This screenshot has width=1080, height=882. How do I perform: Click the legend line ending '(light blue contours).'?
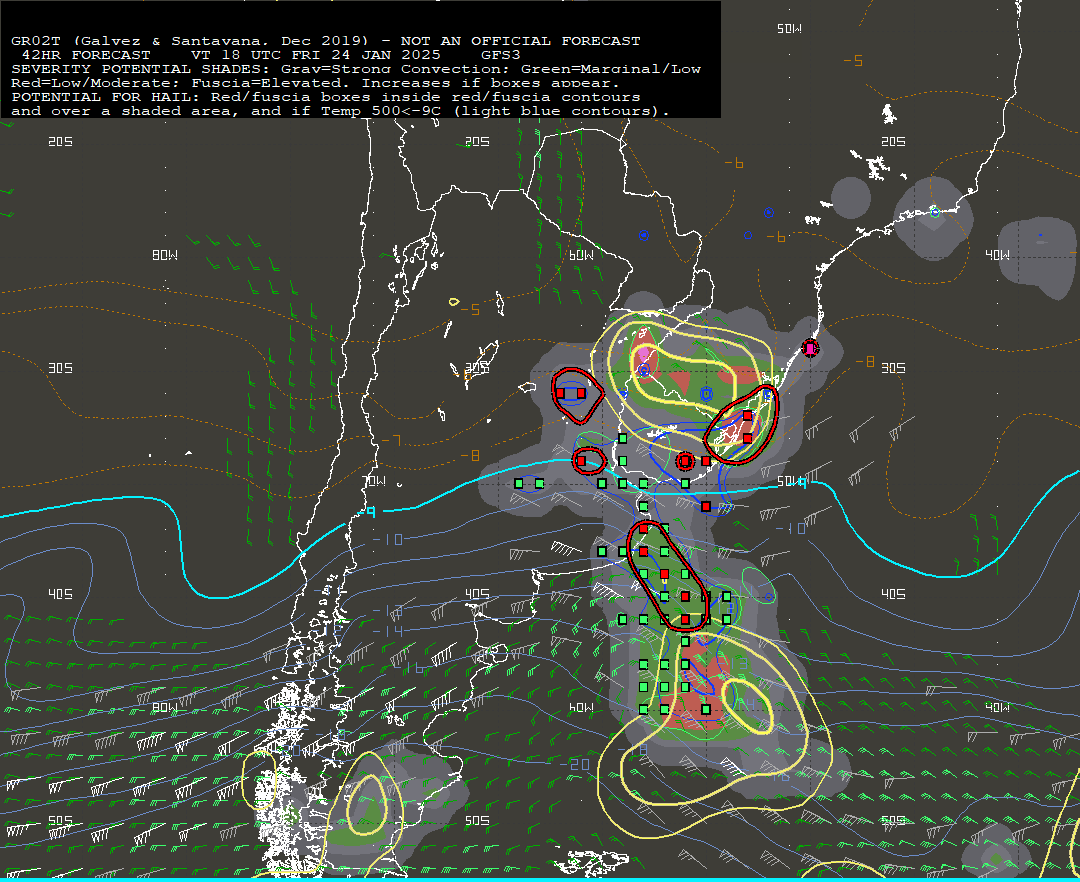click(x=340, y=111)
